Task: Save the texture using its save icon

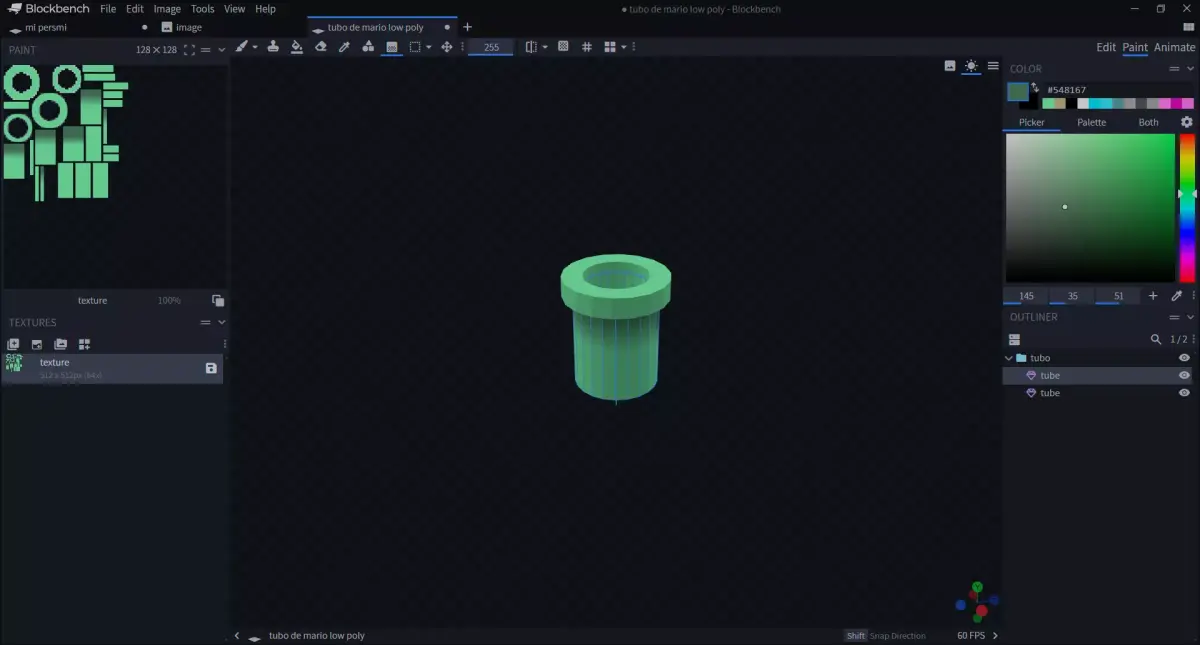Action: [x=211, y=368]
